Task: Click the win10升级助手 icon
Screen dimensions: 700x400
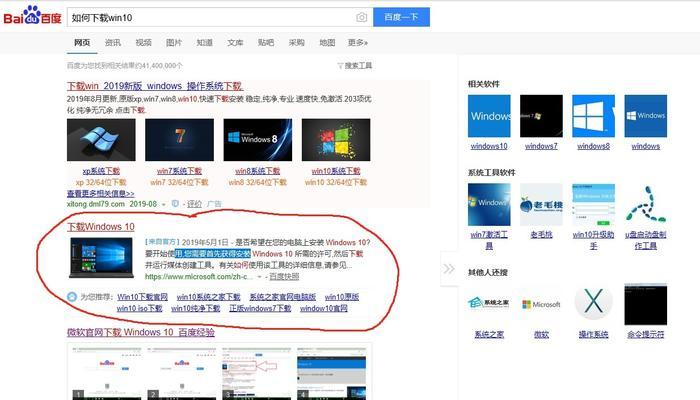Action: pos(594,204)
